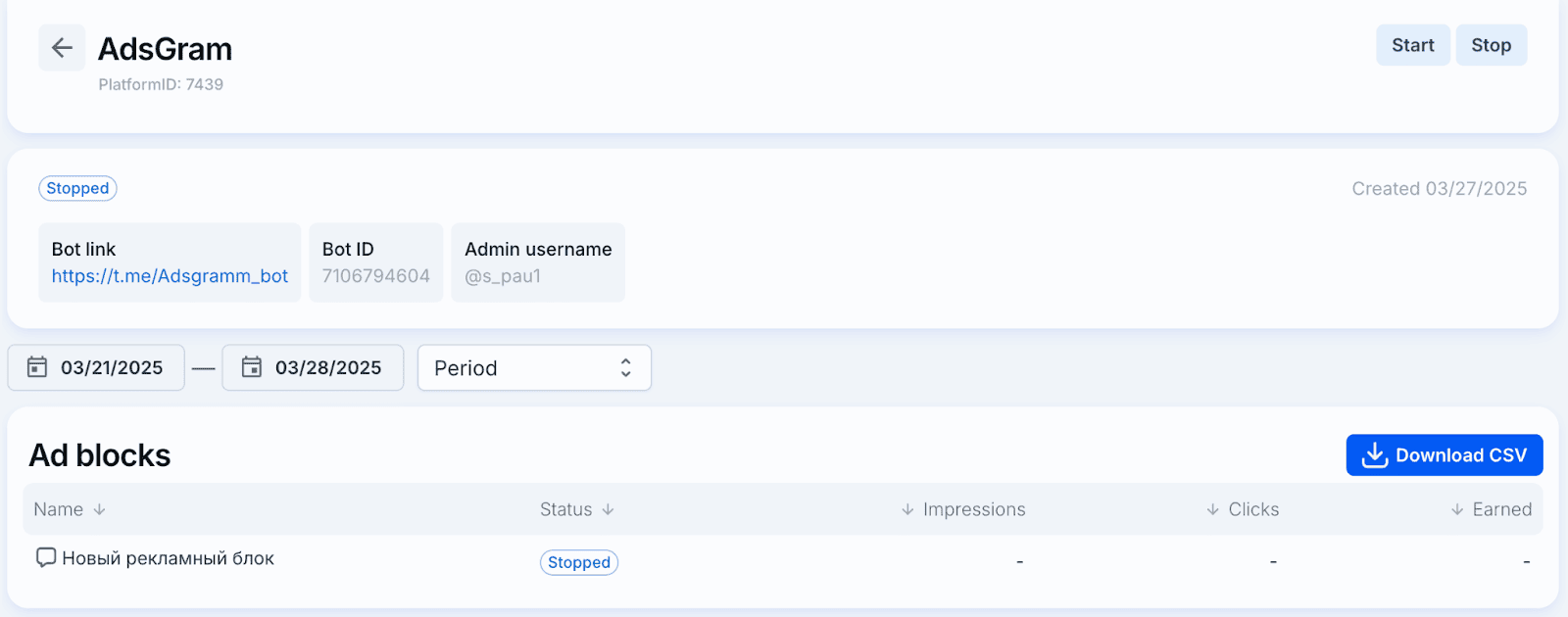The image size is (1568, 617).
Task: Select the 03/21/2025 start date field
Action: click(x=96, y=367)
